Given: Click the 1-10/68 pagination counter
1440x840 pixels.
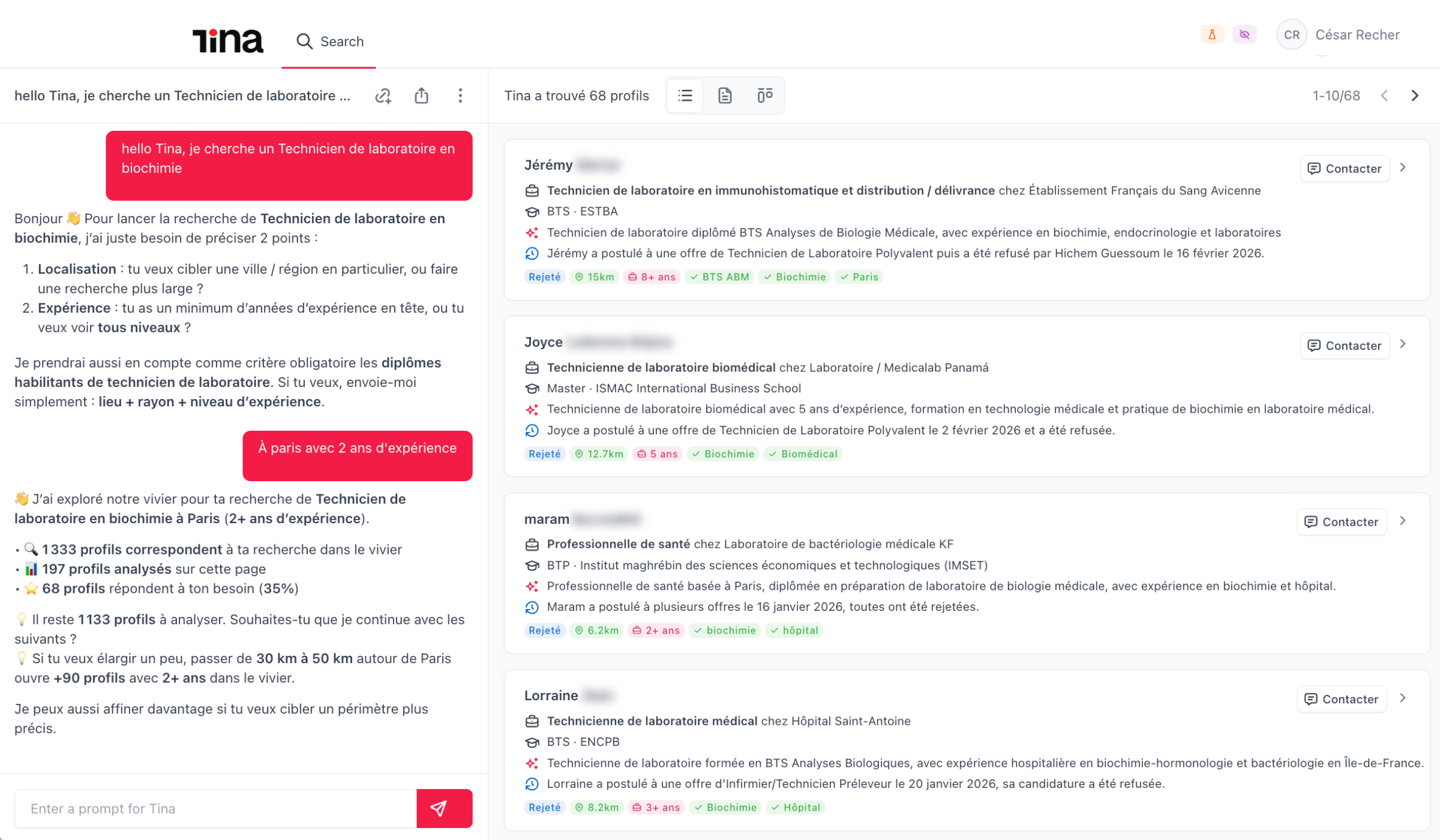Looking at the screenshot, I should click(1336, 96).
